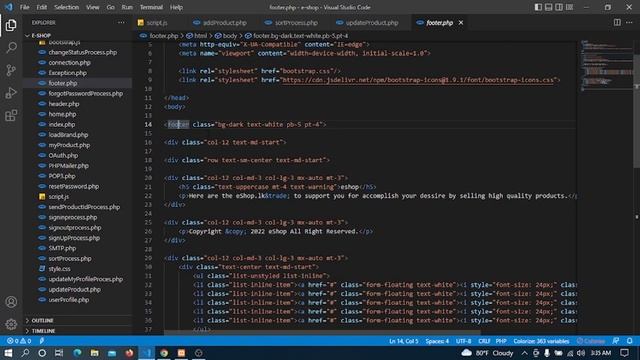Open the customize layout icon
640x360 pixels.
point(569,7)
